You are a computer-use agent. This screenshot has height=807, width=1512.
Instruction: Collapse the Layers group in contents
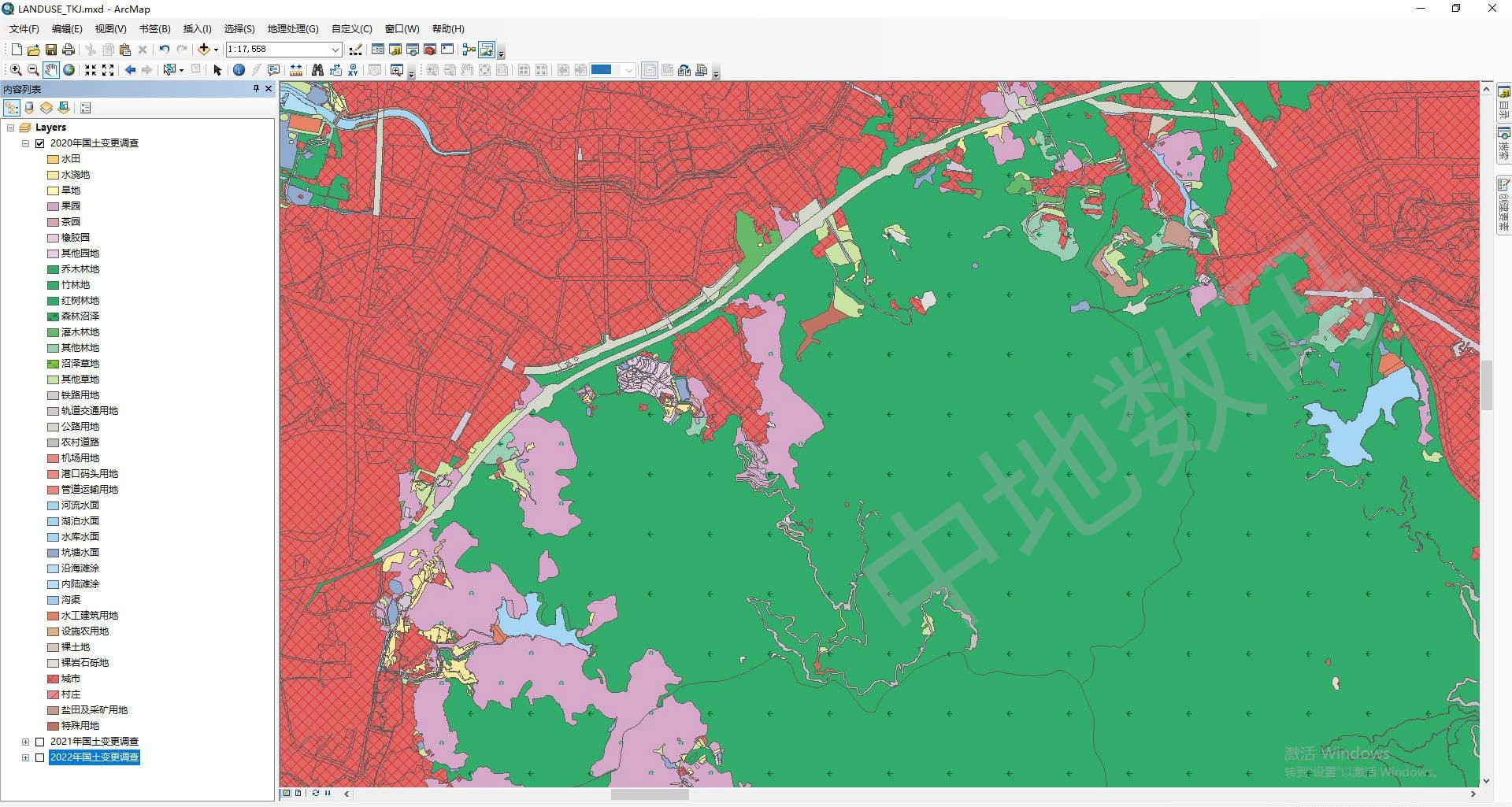tap(11, 128)
